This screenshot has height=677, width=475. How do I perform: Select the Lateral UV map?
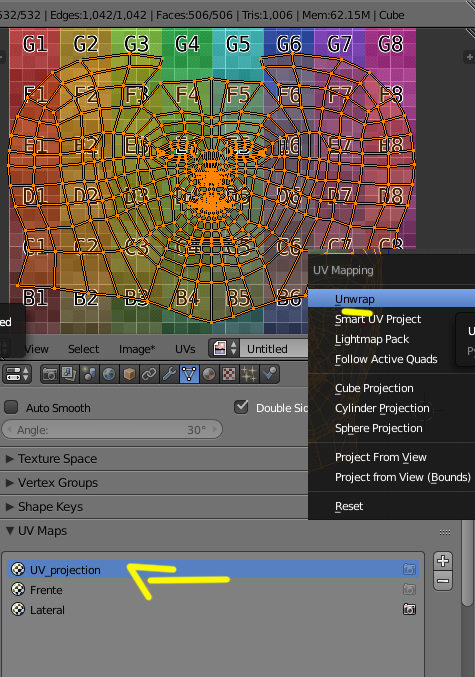tap(213, 610)
